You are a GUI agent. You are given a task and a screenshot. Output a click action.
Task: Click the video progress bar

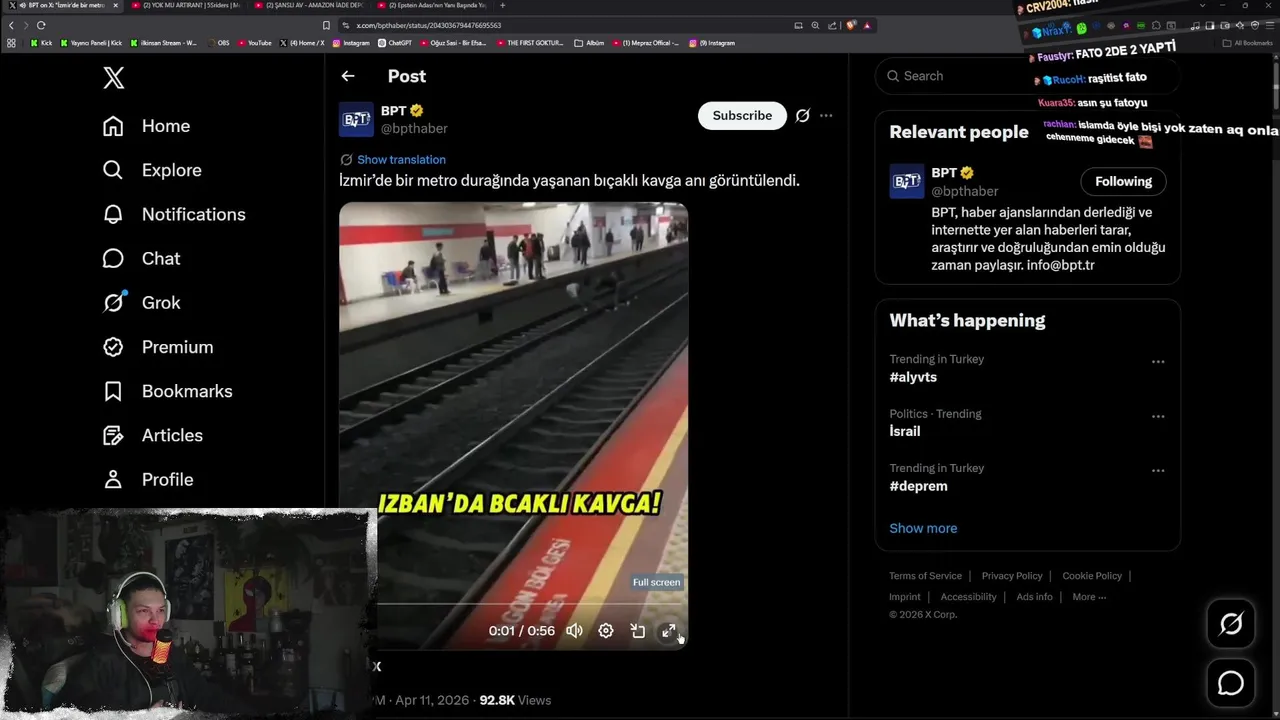click(x=530, y=604)
